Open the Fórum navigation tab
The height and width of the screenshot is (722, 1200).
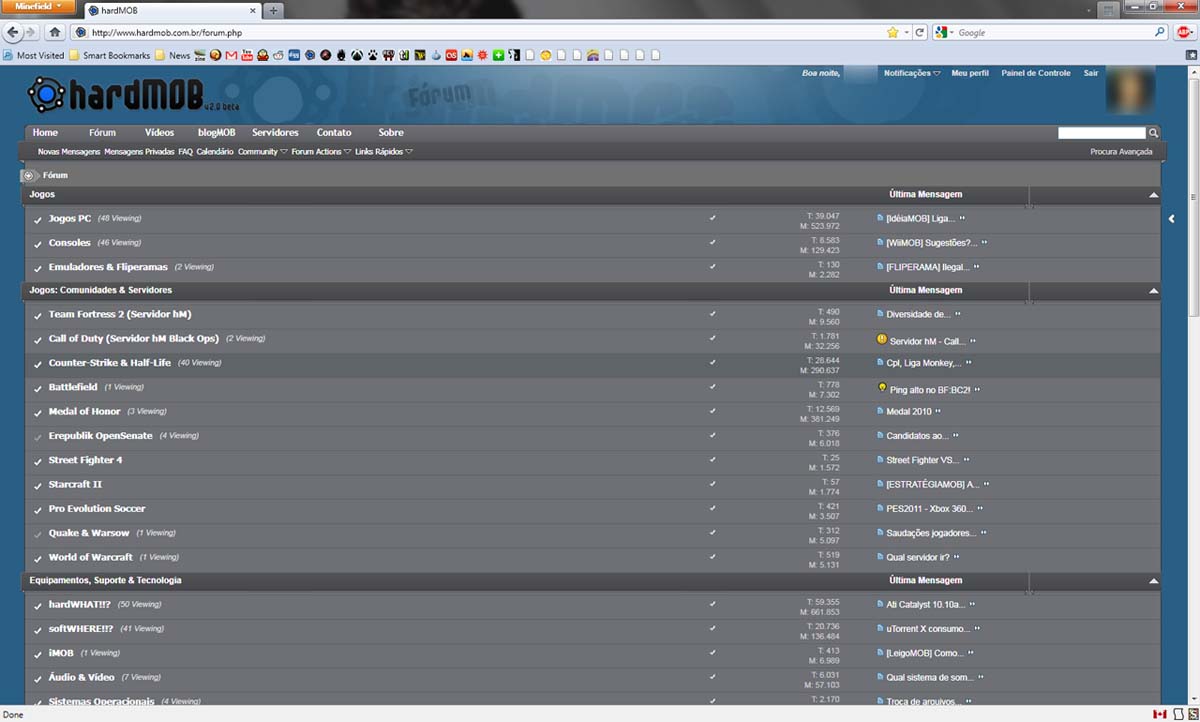102,132
